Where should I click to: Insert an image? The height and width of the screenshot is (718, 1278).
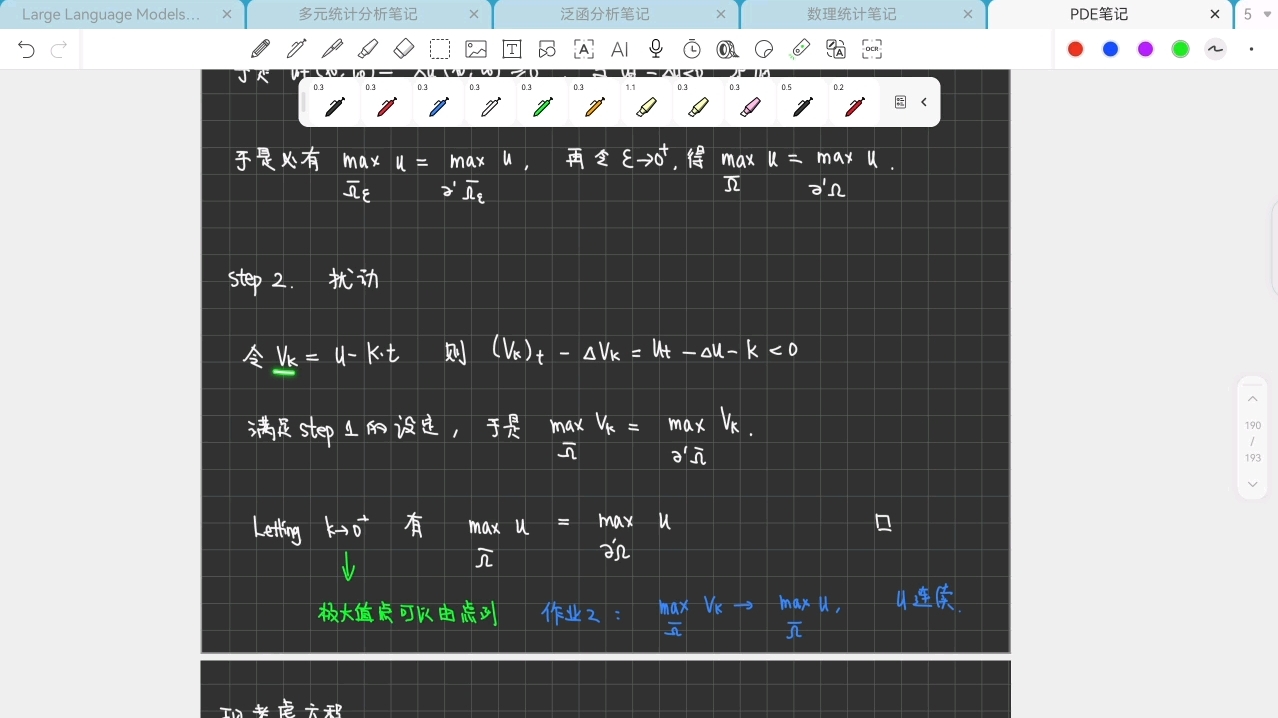tap(476, 49)
